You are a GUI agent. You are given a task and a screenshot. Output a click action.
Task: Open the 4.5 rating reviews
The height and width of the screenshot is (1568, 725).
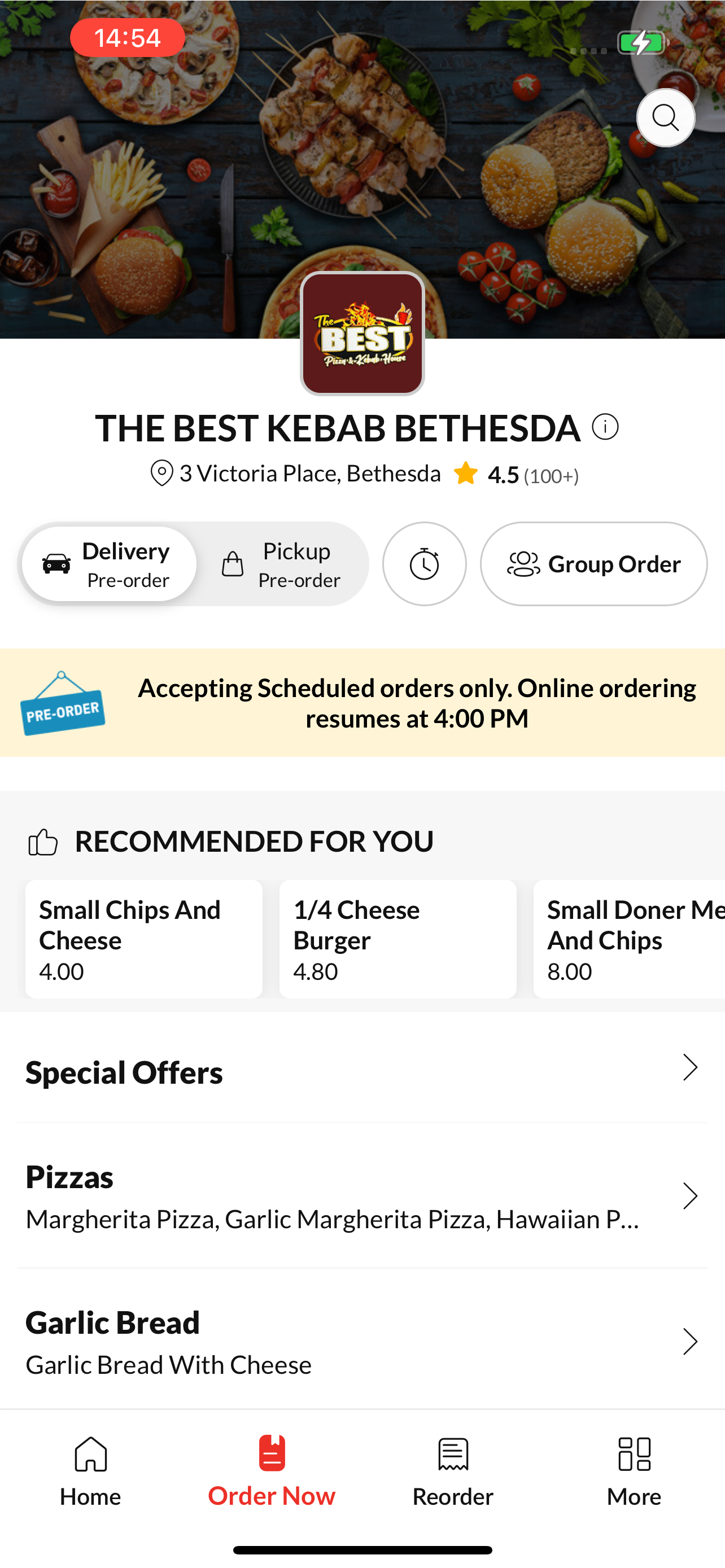pos(533,475)
